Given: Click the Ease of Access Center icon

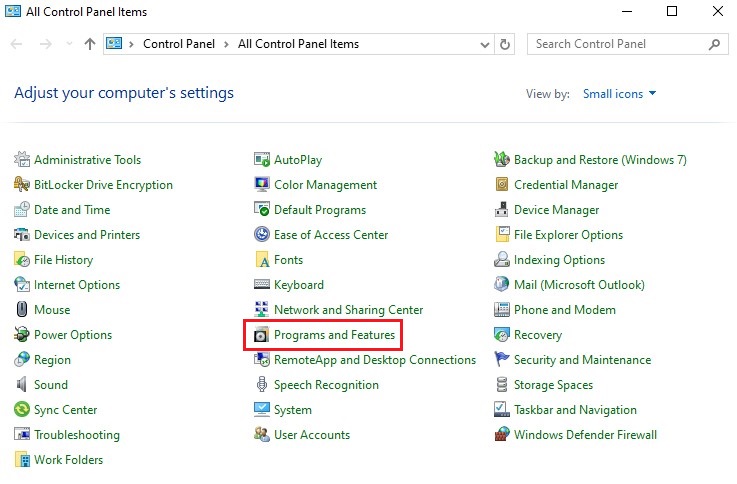Looking at the screenshot, I should tap(261, 234).
